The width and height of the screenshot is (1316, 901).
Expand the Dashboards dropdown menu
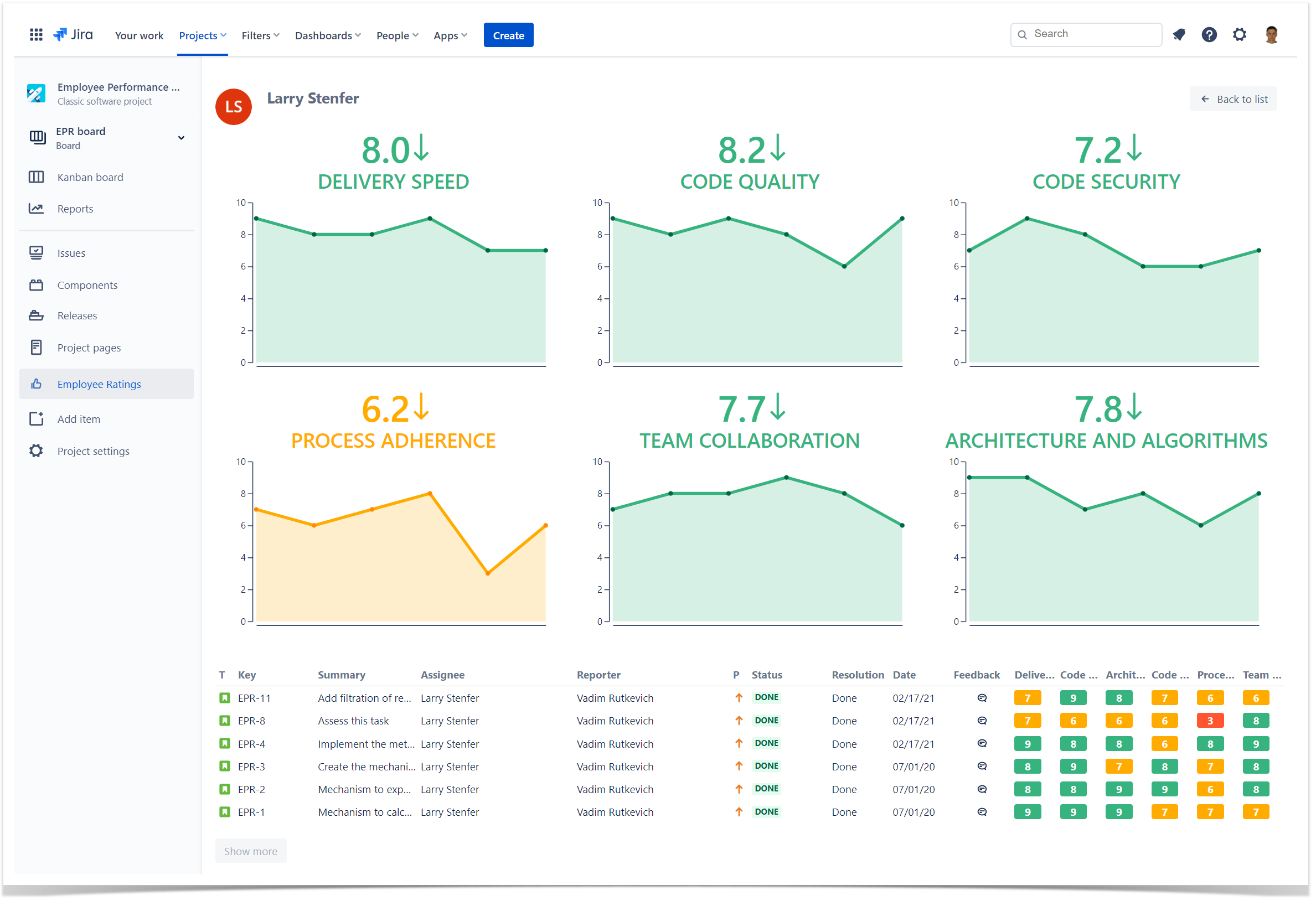point(329,35)
